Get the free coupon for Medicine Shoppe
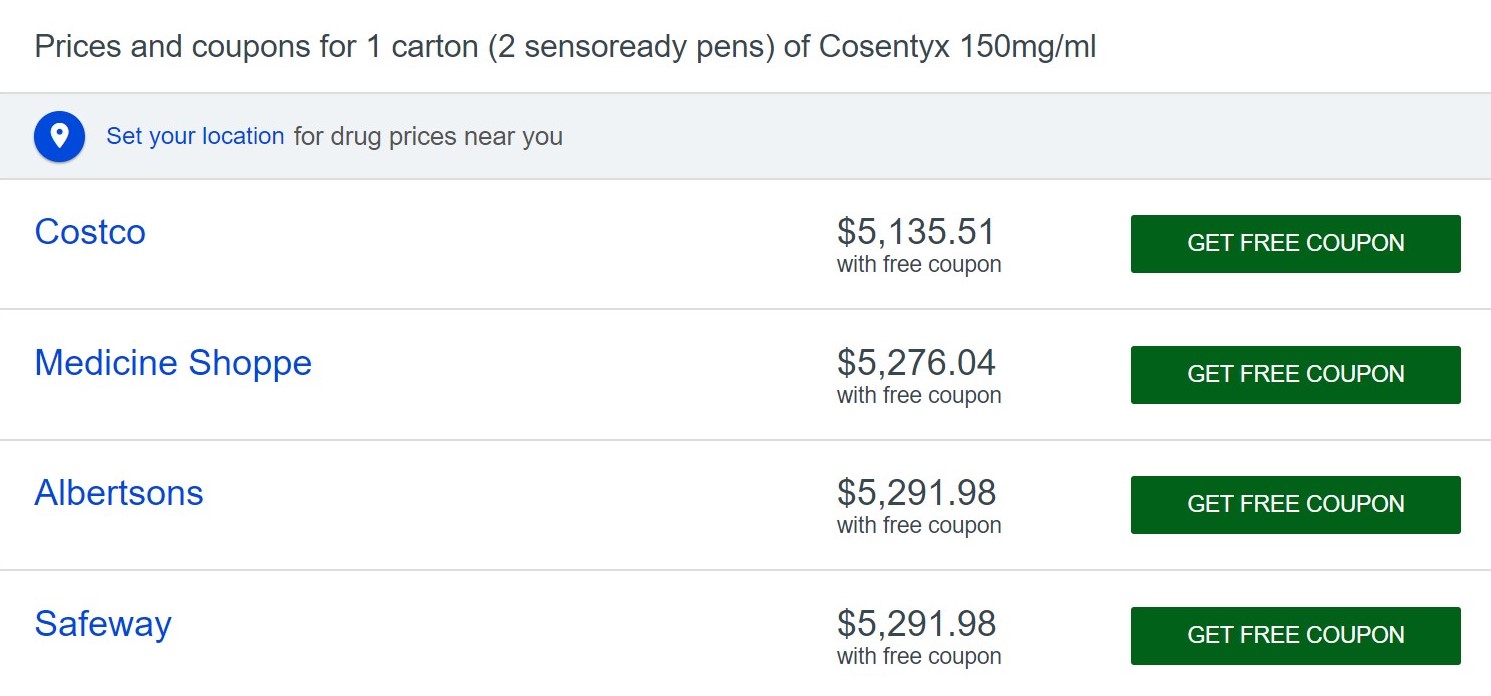1491x696 pixels. (x=1295, y=375)
